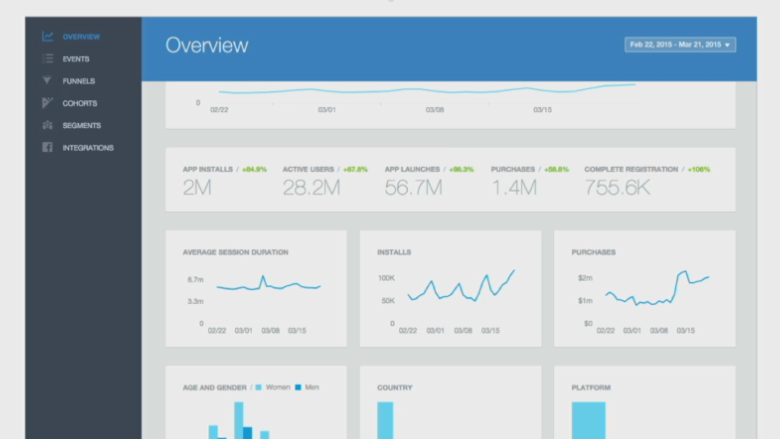The width and height of the screenshot is (780, 439).
Task: Click the Cohorts icon in sidebar
Action: [x=47, y=103]
